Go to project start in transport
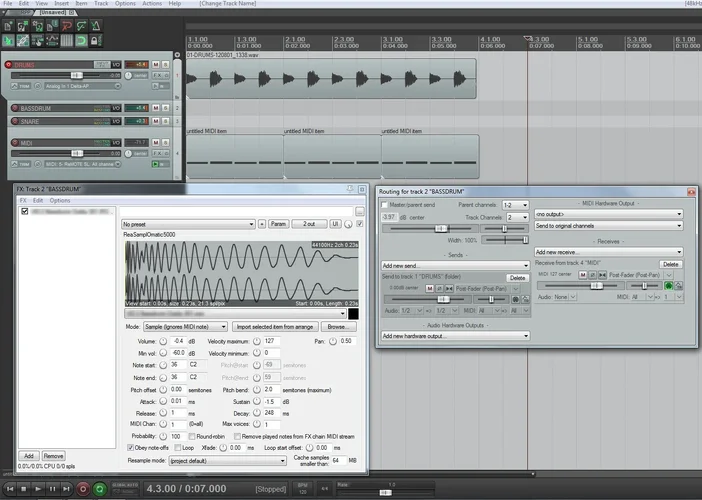702x500 pixels. click(x=10, y=489)
